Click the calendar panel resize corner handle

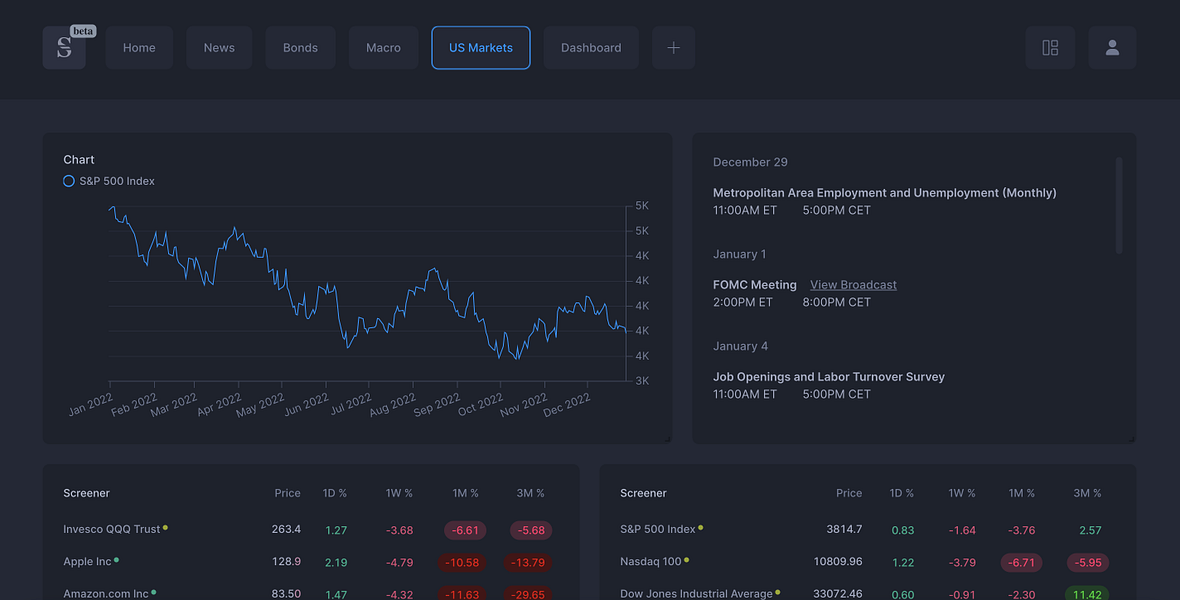(x=1132, y=439)
